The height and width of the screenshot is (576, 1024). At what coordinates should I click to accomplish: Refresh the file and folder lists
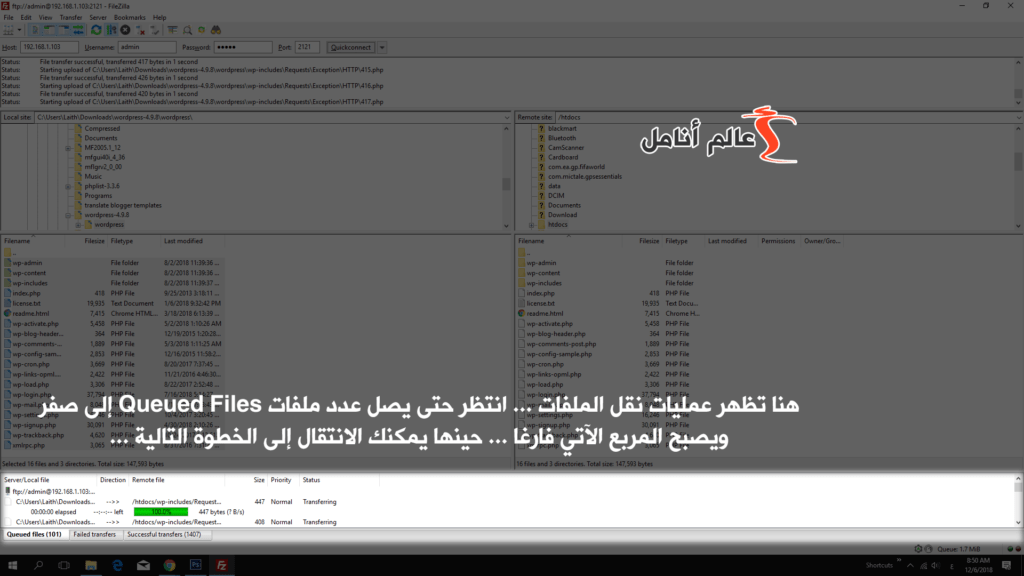[x=94, y=30]
